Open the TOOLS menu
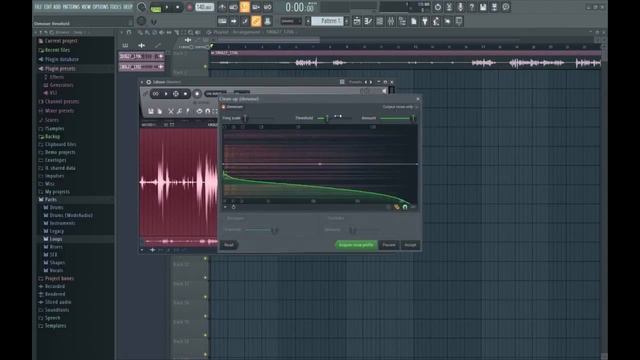 (x=116, y=7)
